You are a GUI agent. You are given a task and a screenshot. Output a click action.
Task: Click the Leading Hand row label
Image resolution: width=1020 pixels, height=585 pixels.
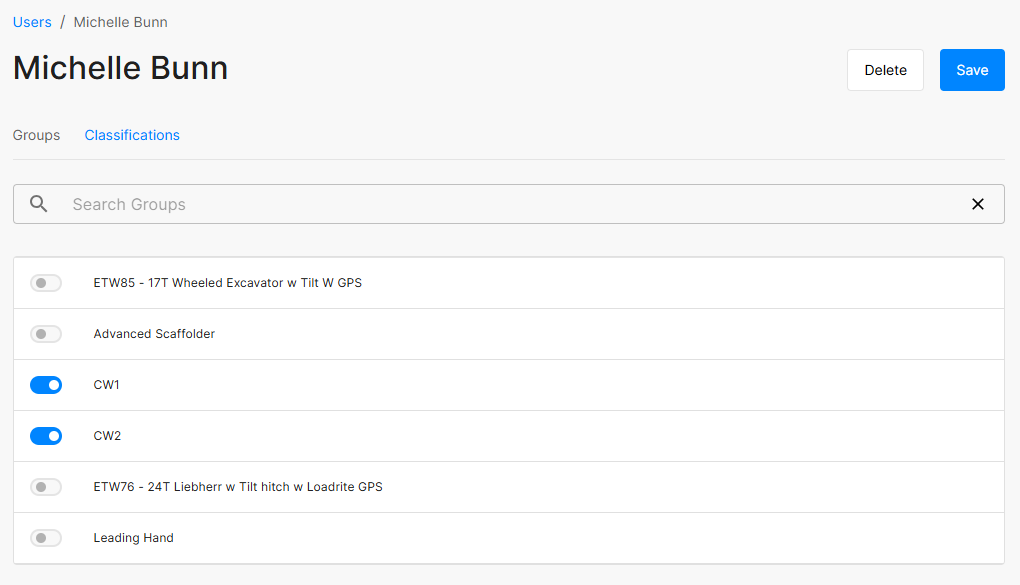tap(133, 538)
